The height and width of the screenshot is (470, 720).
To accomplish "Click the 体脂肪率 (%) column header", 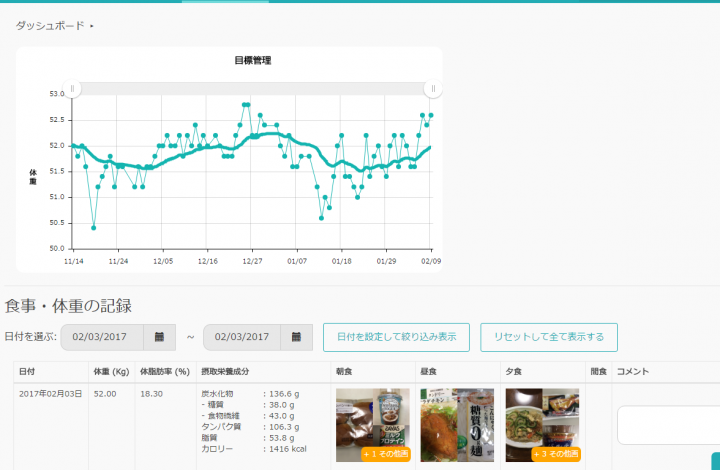I will point(165,372).
